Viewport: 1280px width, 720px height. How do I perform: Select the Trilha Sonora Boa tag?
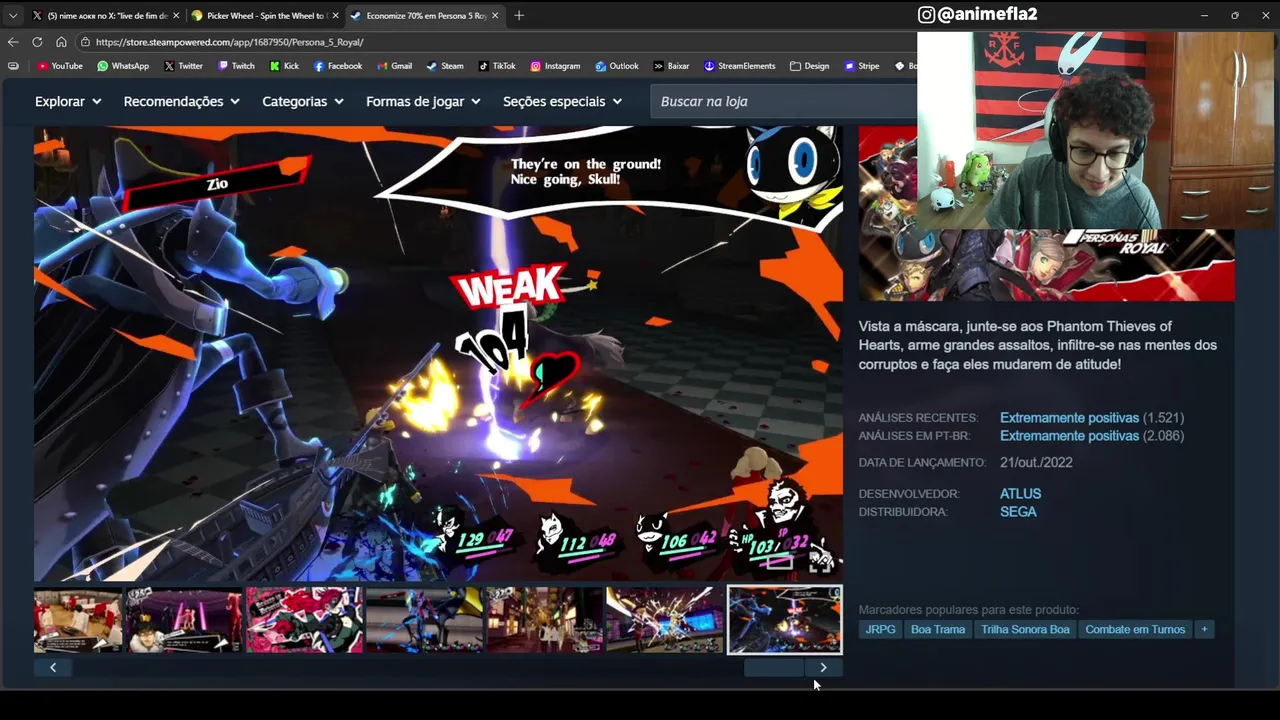point(1025,629)
